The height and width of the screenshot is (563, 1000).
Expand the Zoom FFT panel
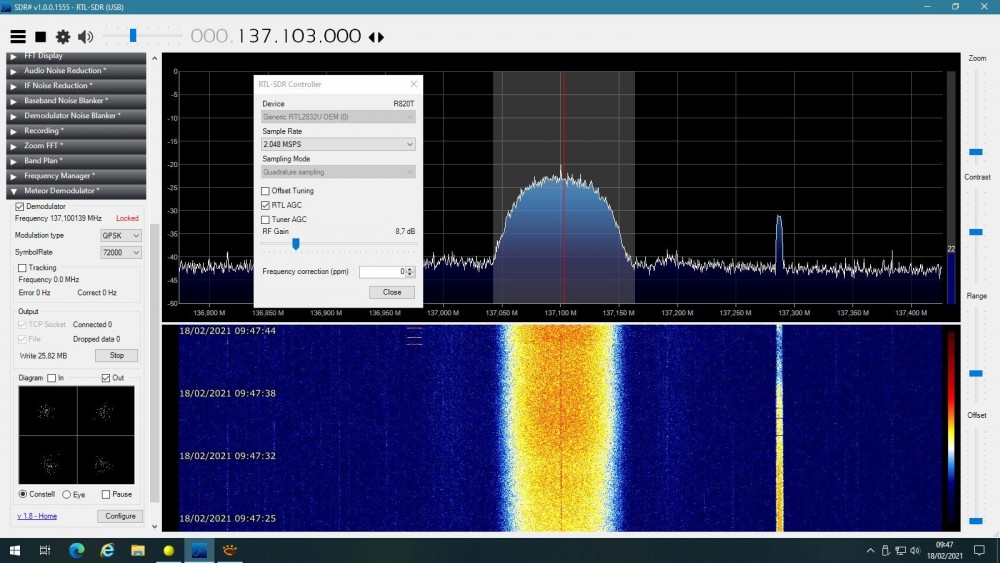coord(76,145)
